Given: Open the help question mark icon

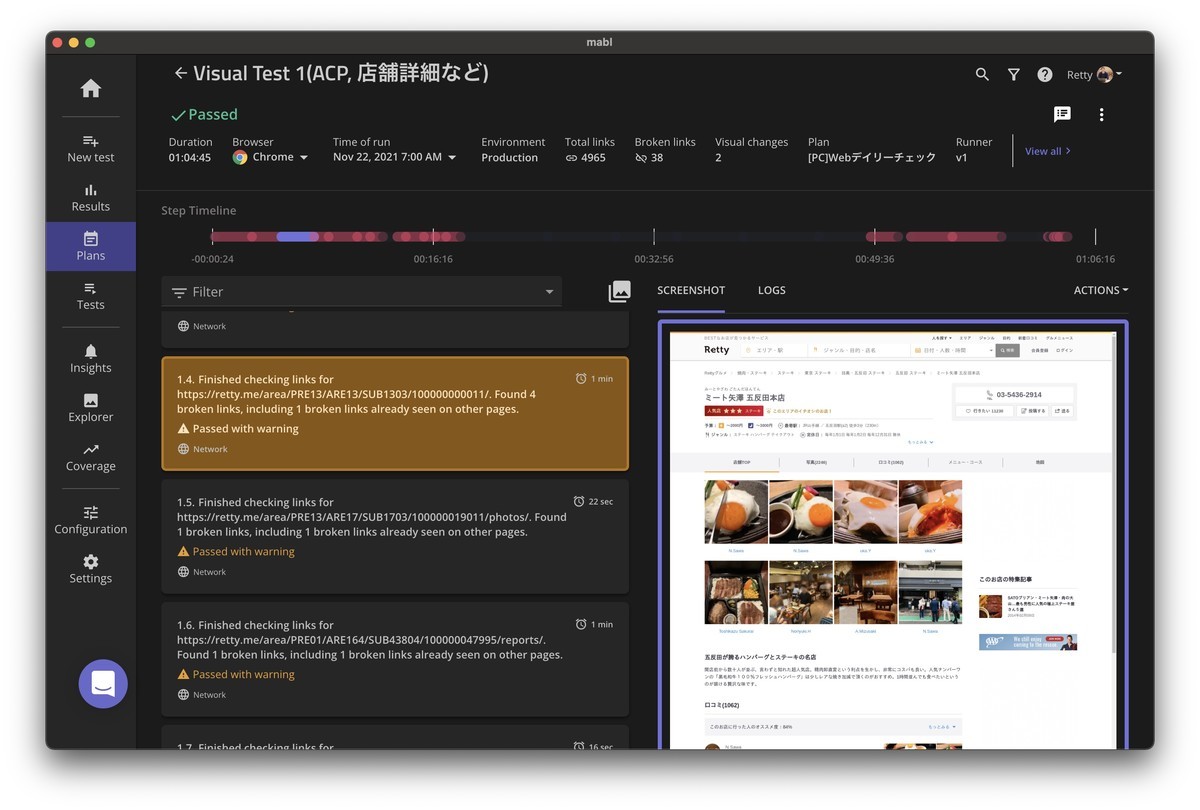Looking at the screenshot, I should 1044,74.
